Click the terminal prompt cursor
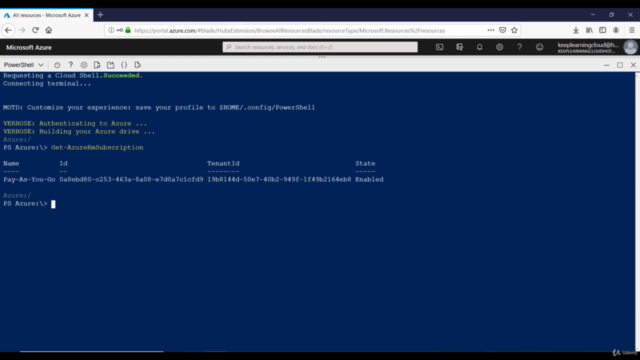The height and width of the screenshot is (360, 640). [53, 204]
